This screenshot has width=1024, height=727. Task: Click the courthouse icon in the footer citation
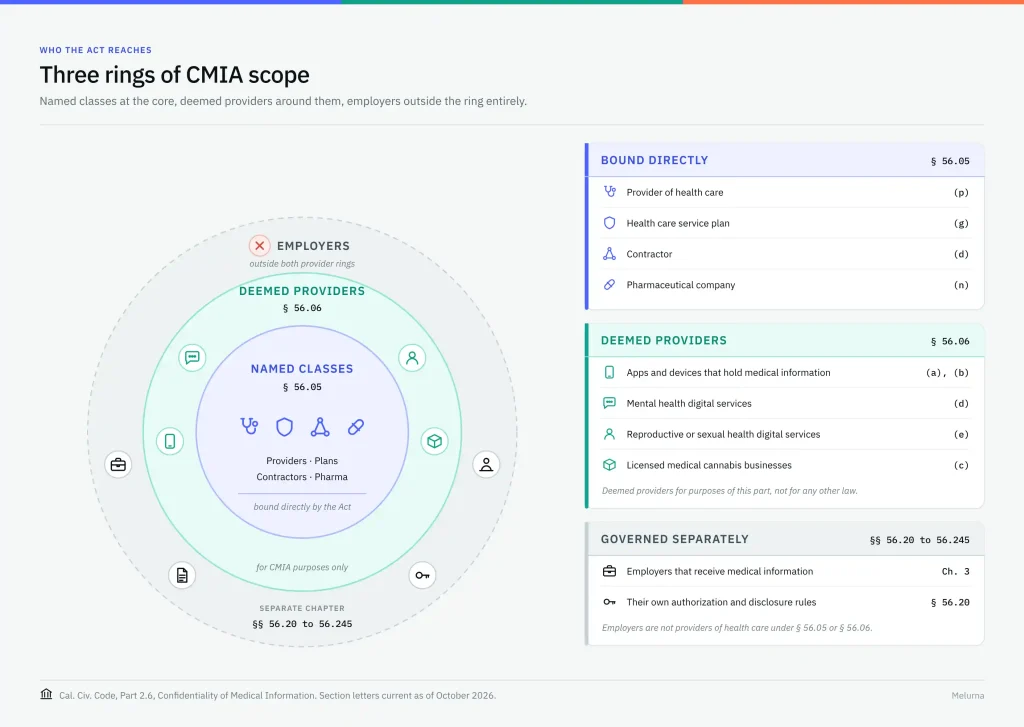click(46, 694)
